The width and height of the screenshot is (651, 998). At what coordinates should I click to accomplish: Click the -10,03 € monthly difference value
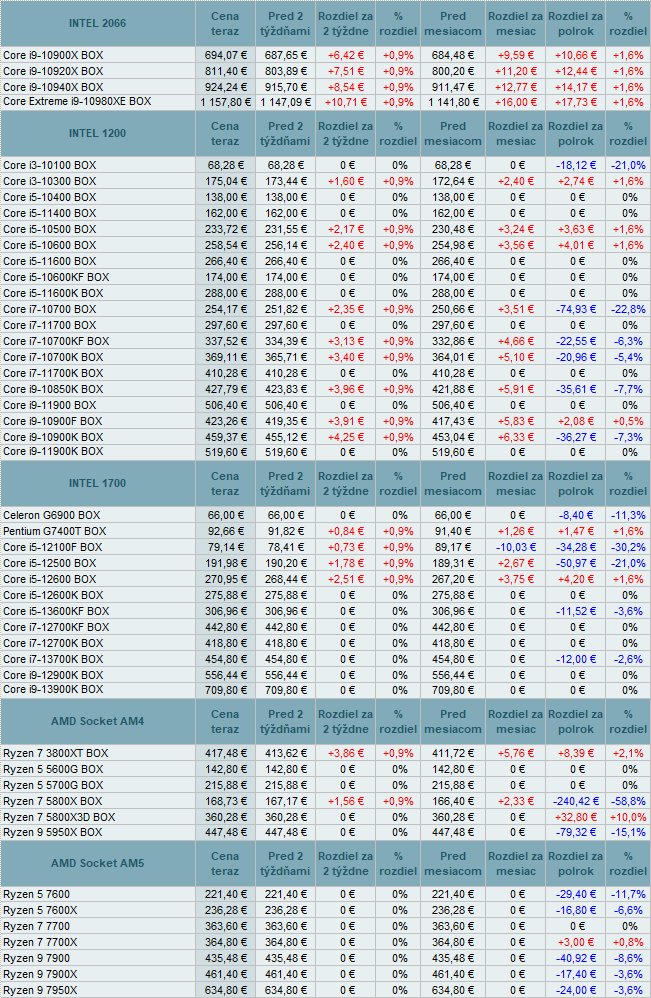tap(515, 547)
